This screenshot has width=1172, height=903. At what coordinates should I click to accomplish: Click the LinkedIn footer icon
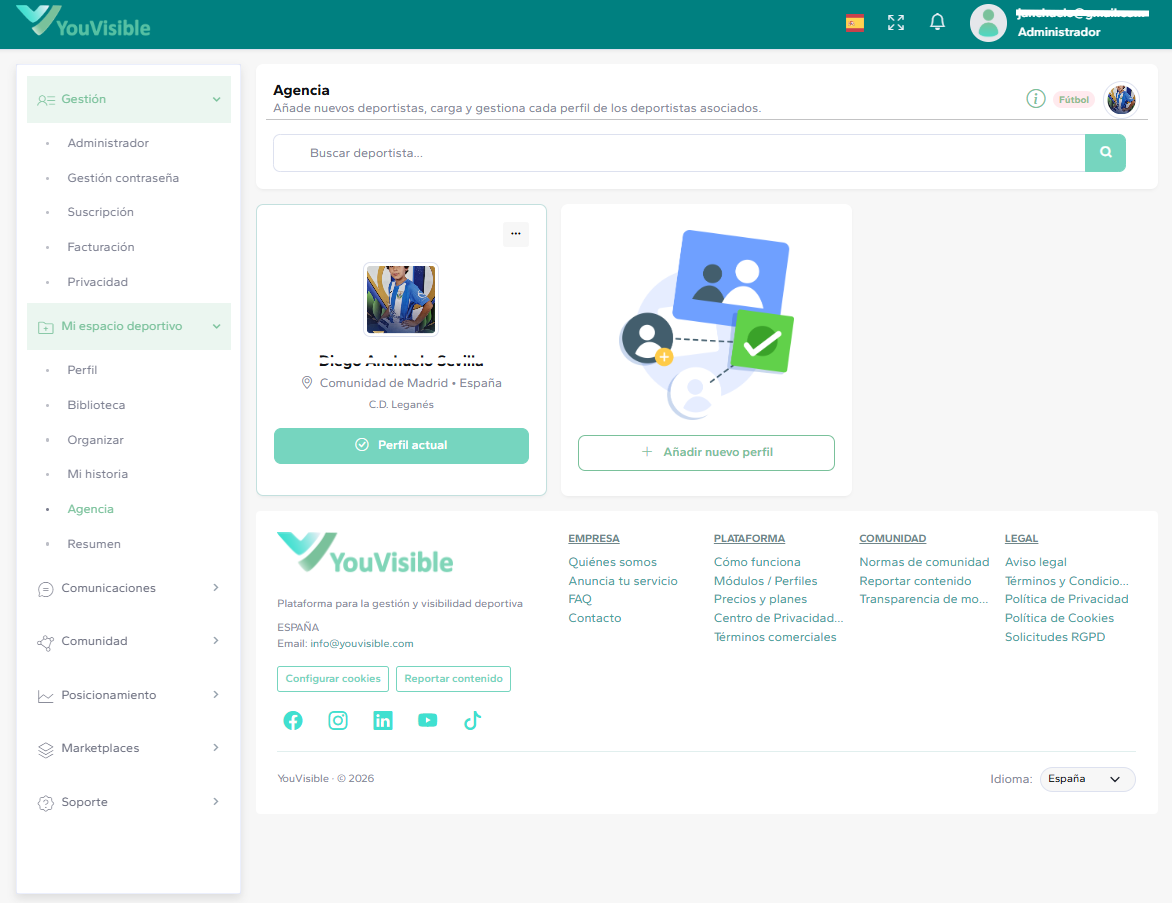click(383, 720)
